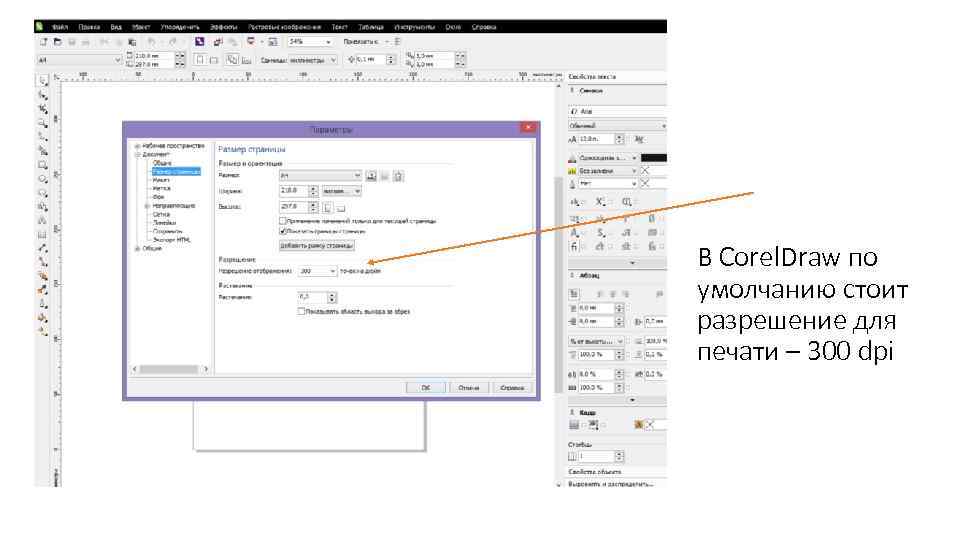
Task: Click the Столбцы count stepper
Action: pyautogui.click(x=619, y=457)
